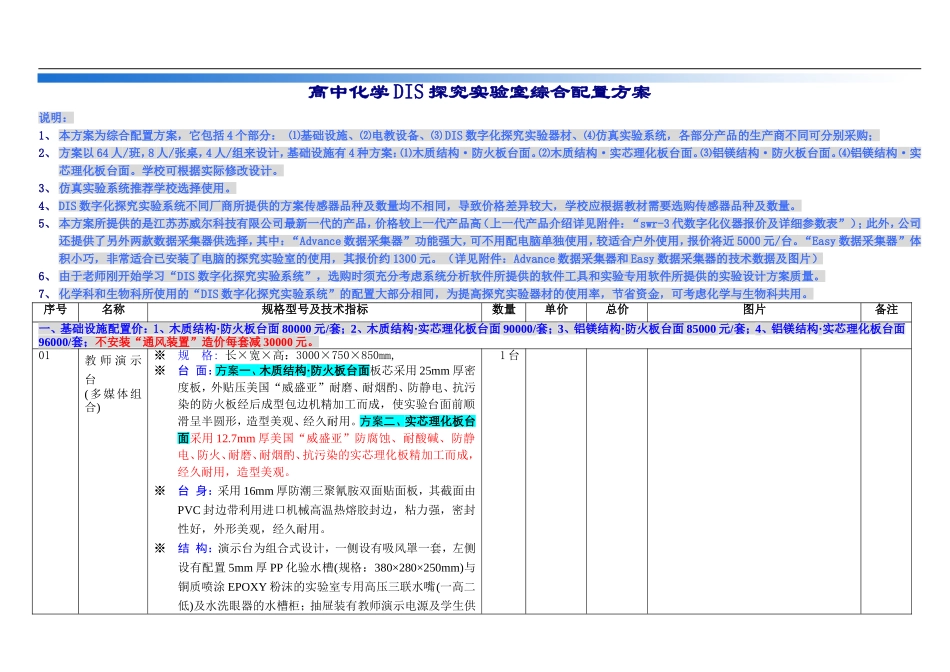Select the 规格型号及技术指标 column header
The image size is (950, 672).
pyautogui.click(x=314, y=310)
